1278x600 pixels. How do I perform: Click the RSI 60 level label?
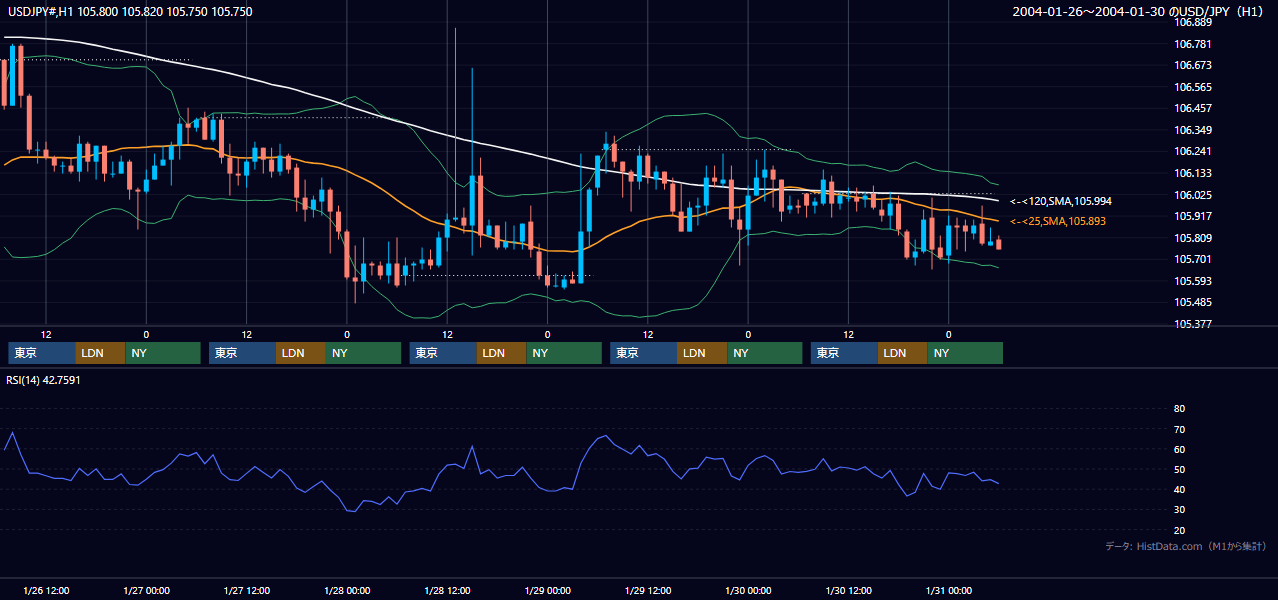click(x=1179, y=449)
